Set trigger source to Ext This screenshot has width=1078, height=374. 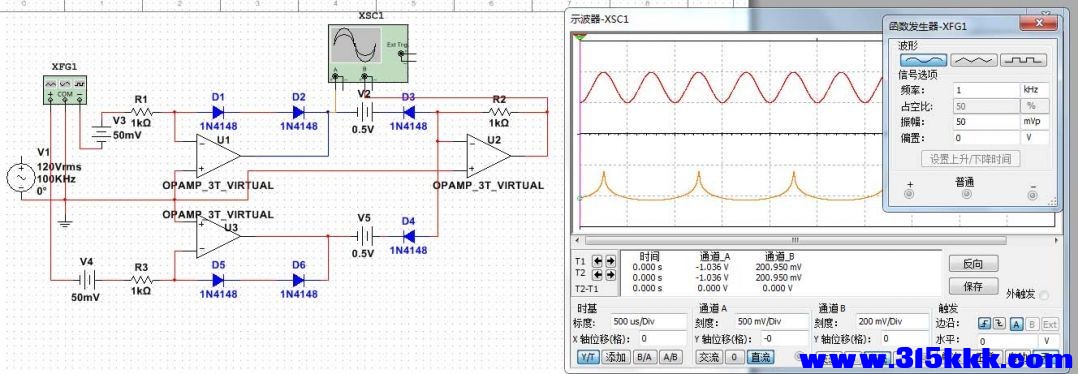1050,324
